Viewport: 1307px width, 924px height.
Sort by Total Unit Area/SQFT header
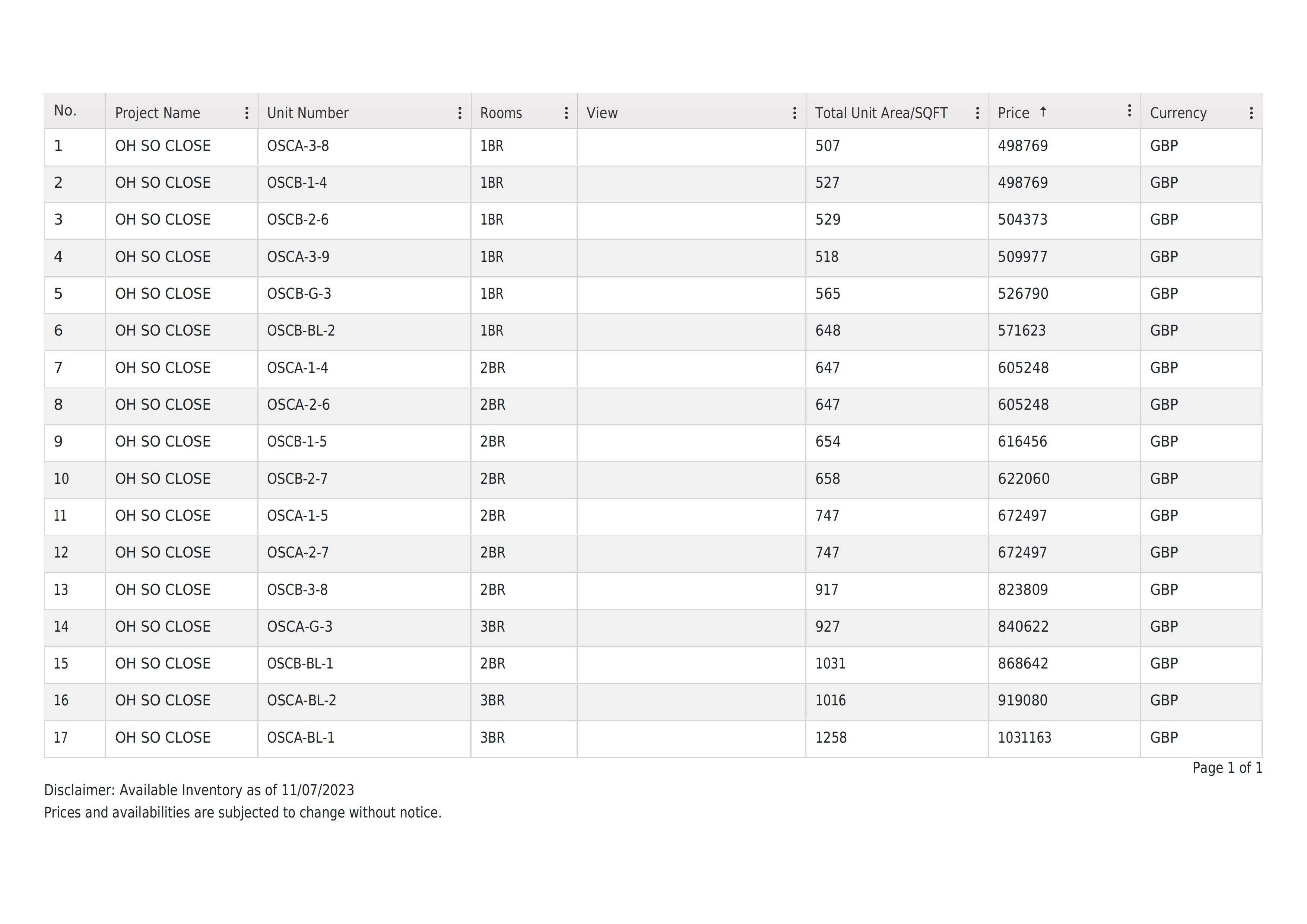881,113
